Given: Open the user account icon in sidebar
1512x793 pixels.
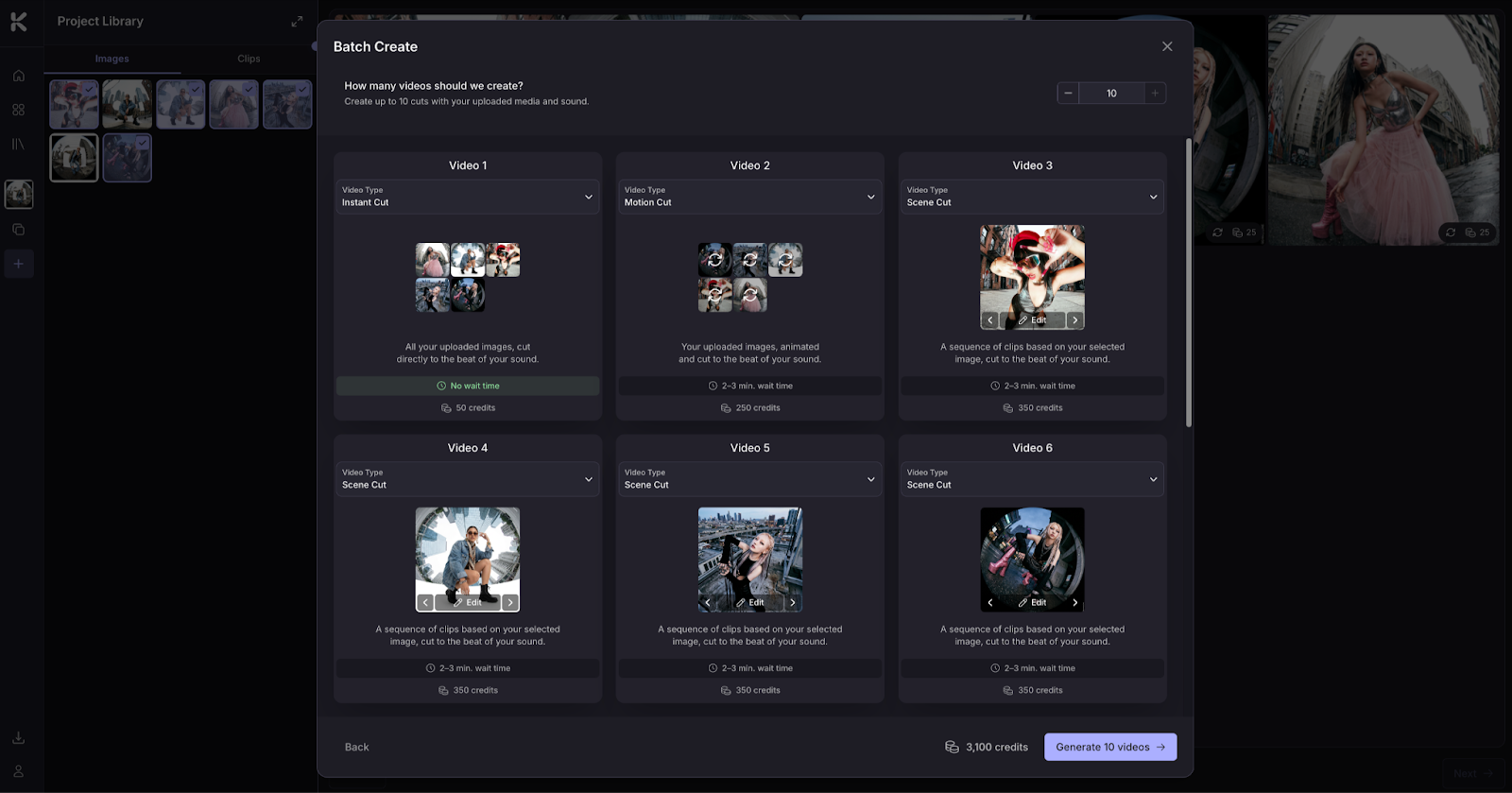Looking at the screenshot, I should coord(18,771).
